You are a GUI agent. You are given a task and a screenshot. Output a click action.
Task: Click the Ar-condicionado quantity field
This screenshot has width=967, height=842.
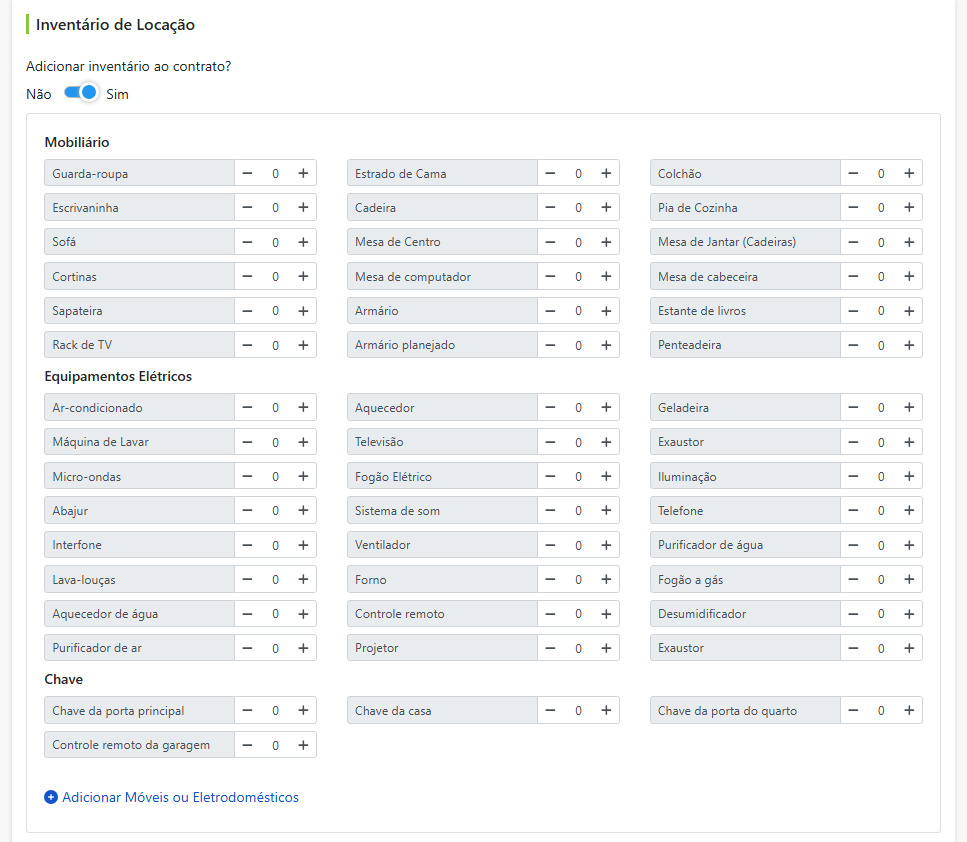point(275,407)
